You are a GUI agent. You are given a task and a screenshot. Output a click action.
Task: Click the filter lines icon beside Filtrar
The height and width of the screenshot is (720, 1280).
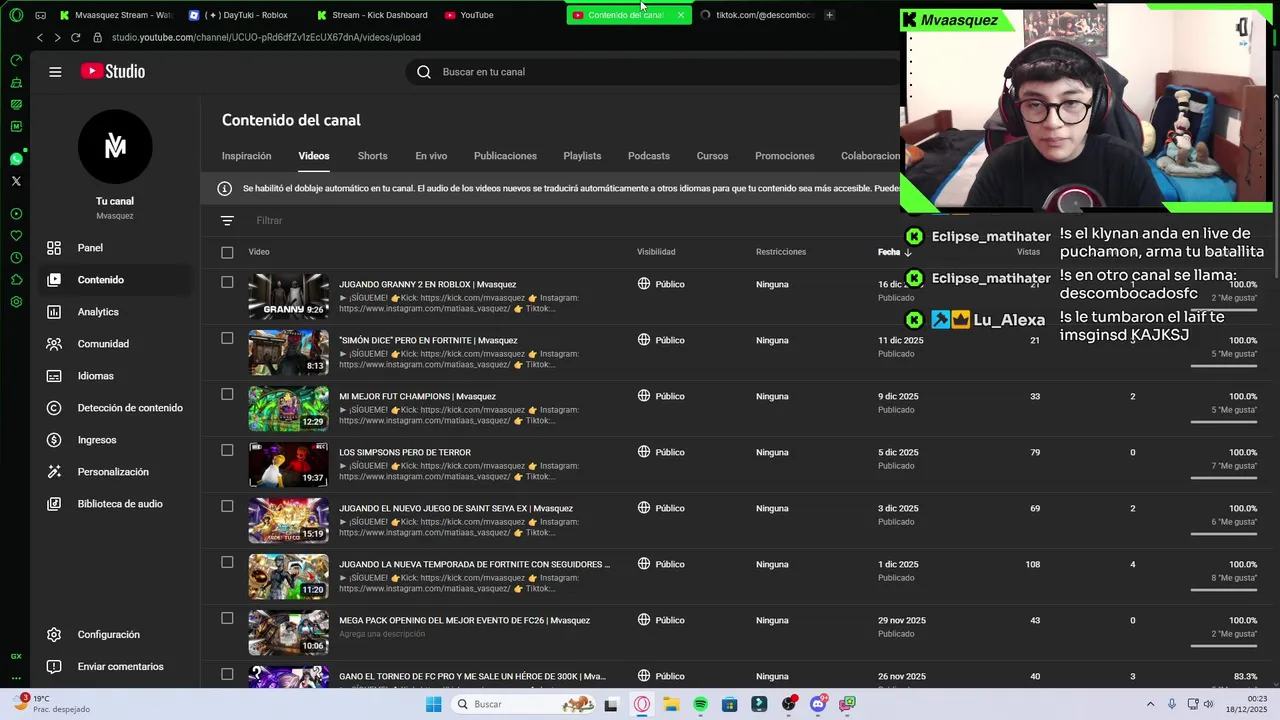point(227,221)
